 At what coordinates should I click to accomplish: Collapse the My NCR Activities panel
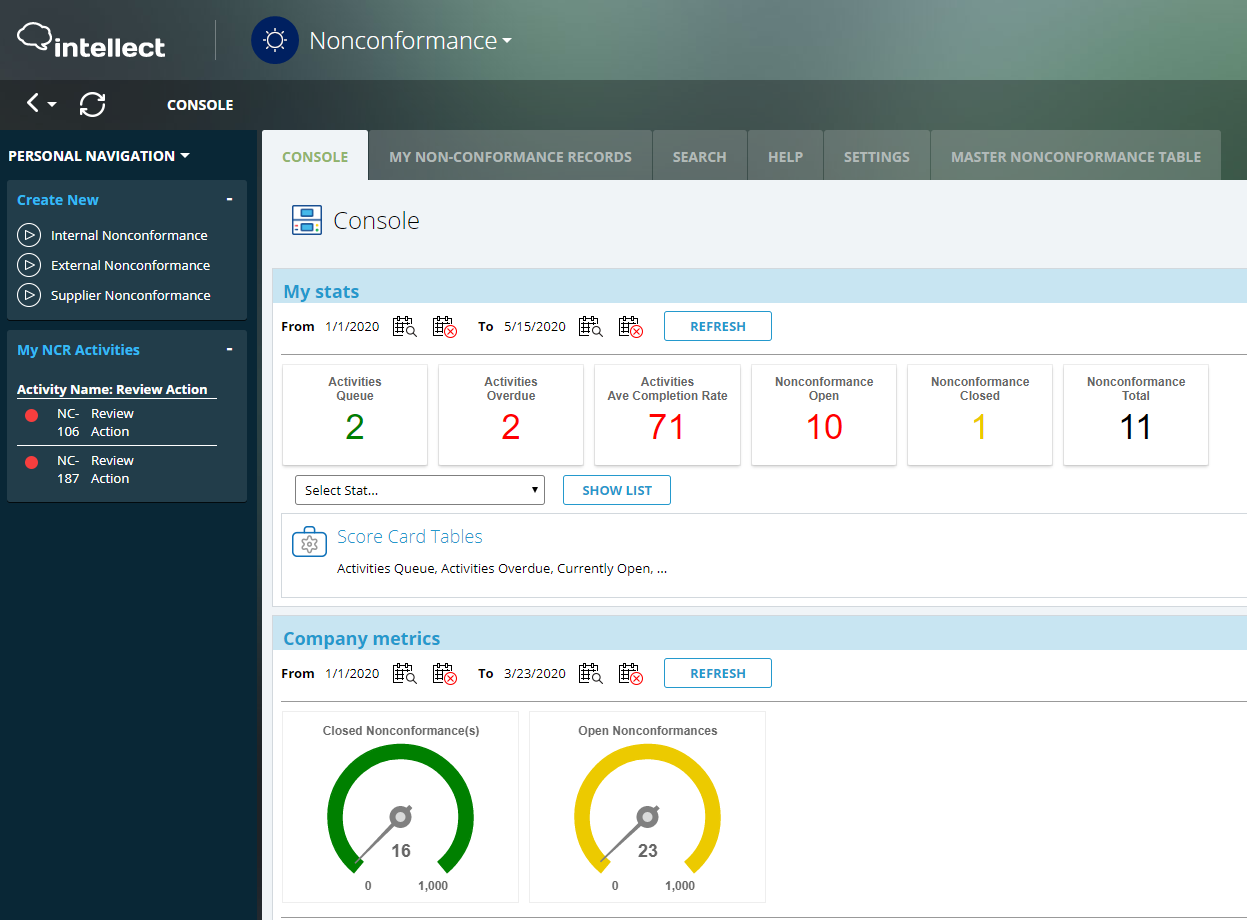tap(229, 350)
